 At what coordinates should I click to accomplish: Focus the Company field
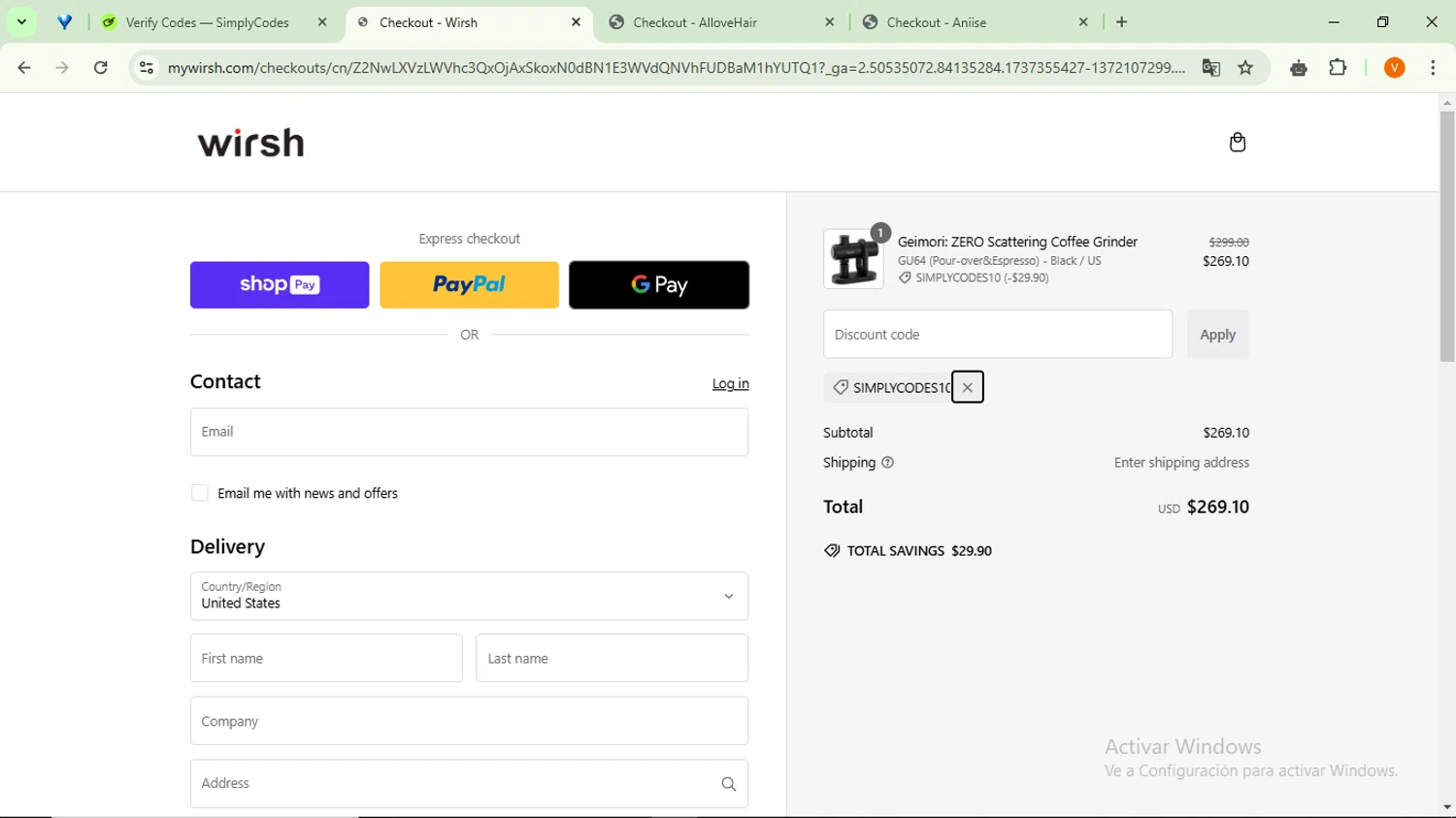point(469,721)
